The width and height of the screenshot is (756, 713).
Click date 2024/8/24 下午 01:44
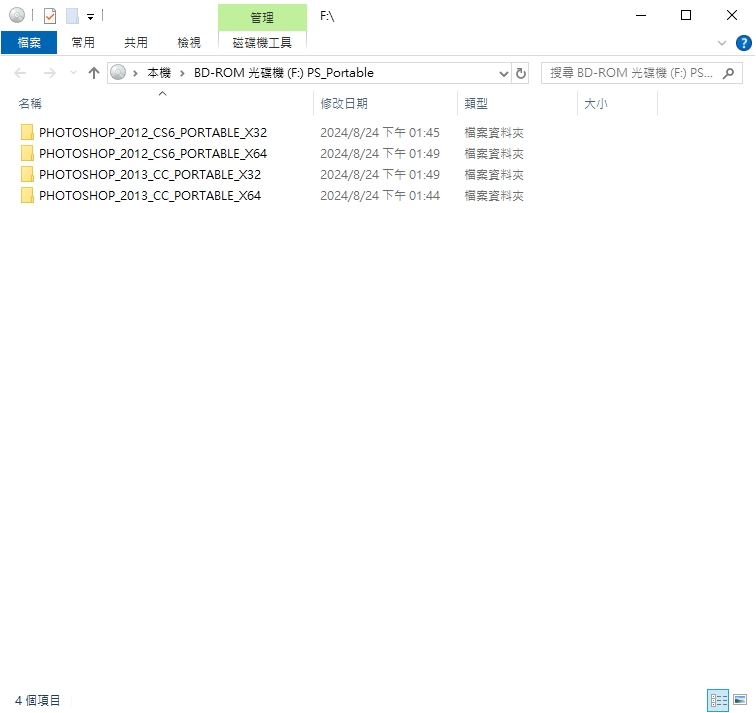[x=380, y=196]
